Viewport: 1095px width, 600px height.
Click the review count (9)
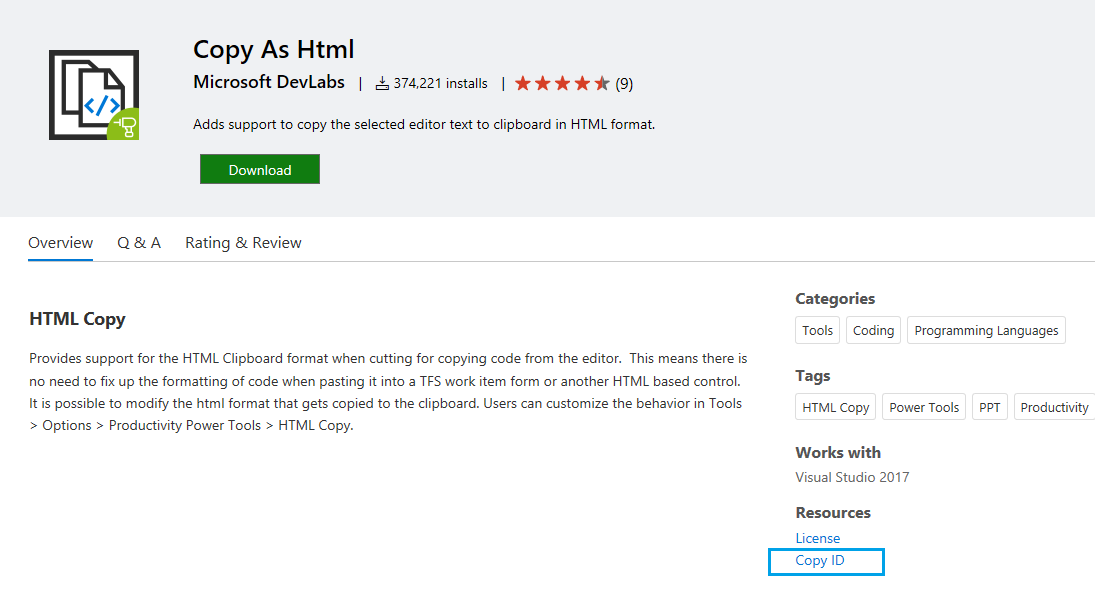624,84
